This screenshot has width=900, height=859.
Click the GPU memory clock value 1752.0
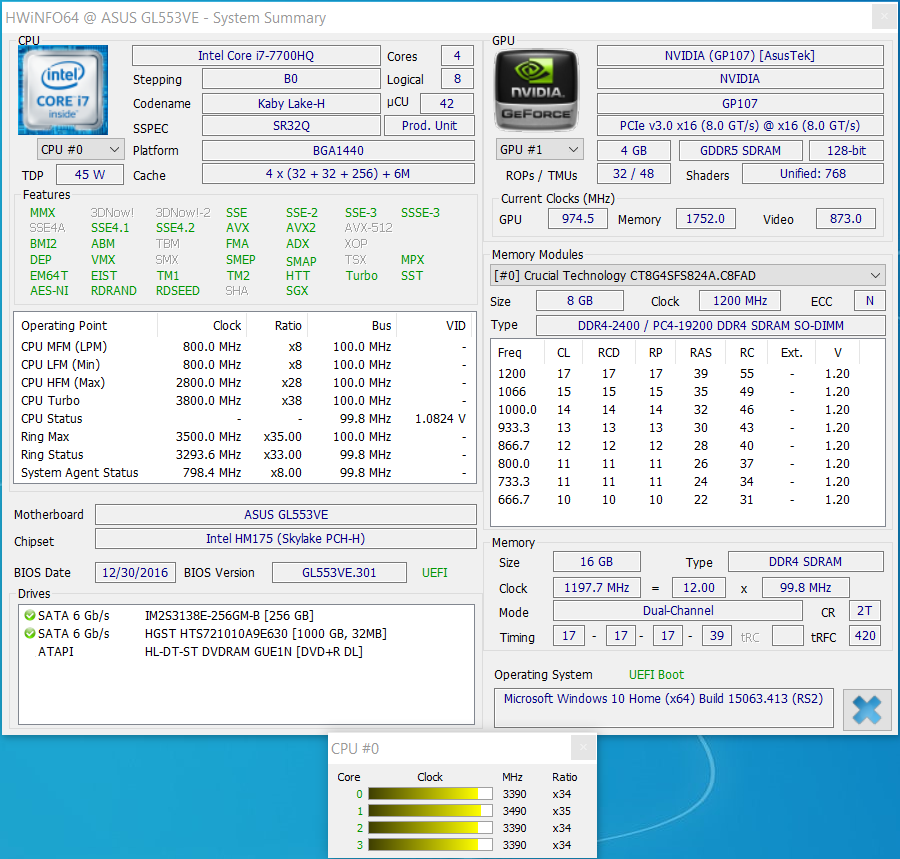[x=705, y=219]
